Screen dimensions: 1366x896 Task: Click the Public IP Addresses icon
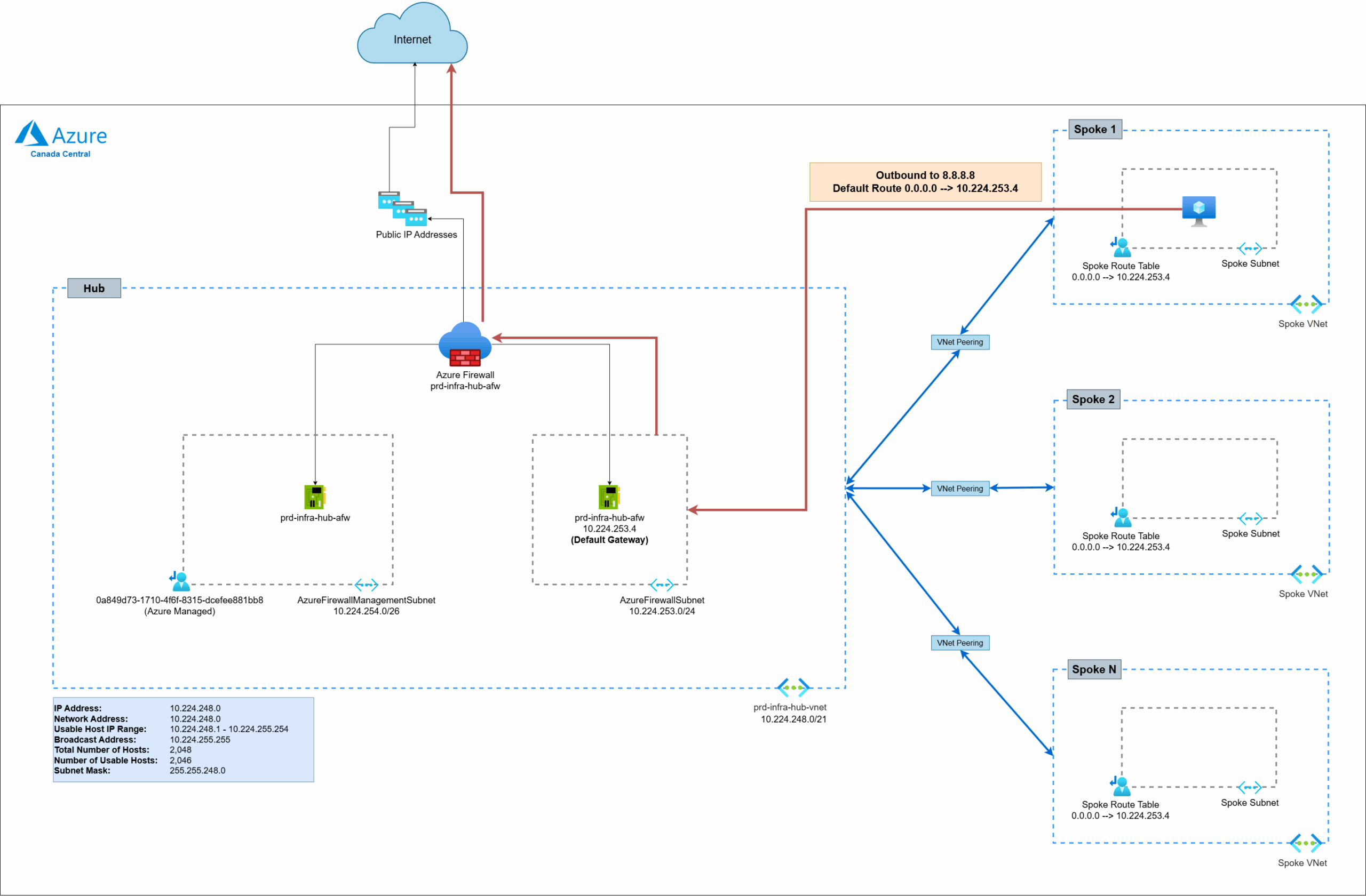(402, 209)
